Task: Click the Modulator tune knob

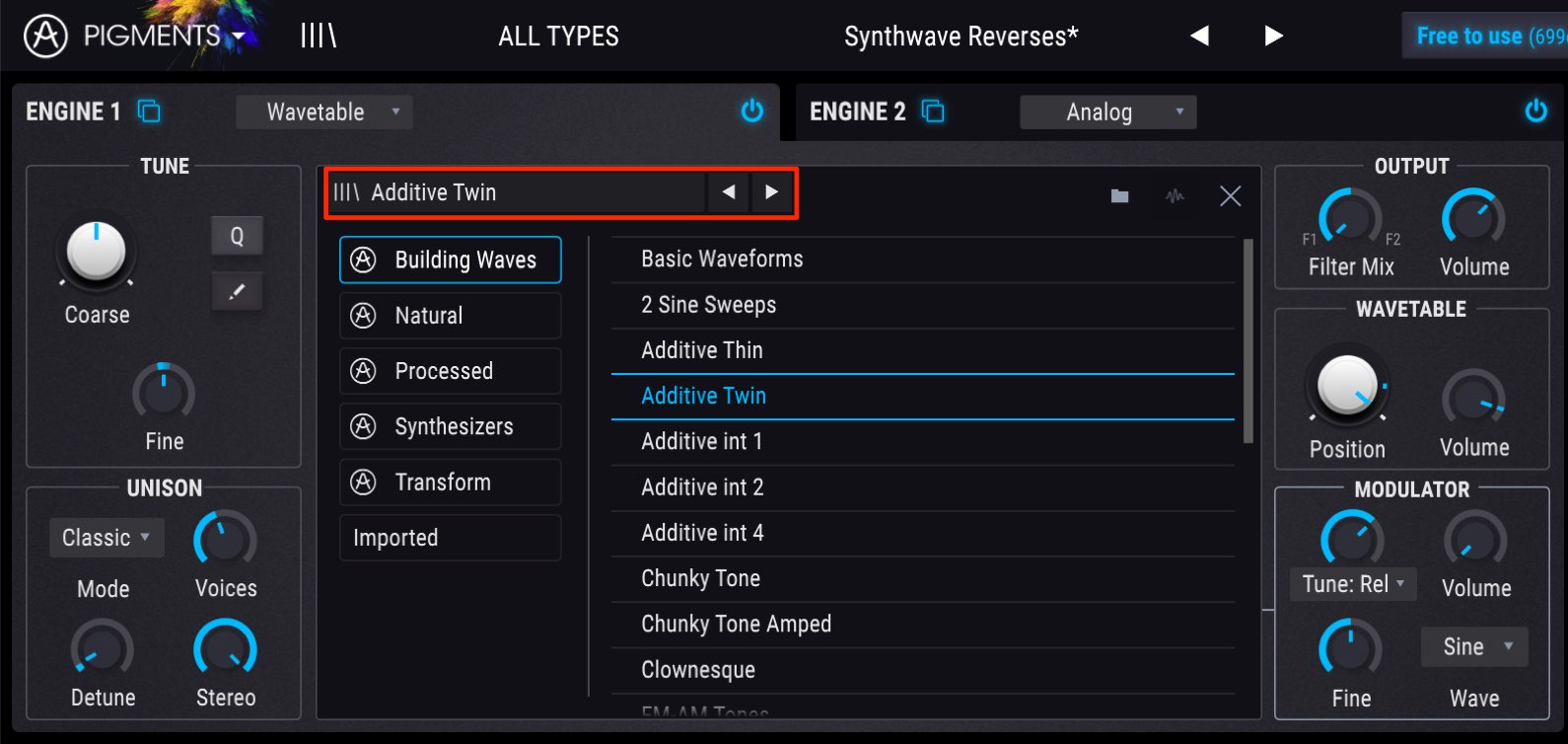Action: click(x=1352, y=541)
